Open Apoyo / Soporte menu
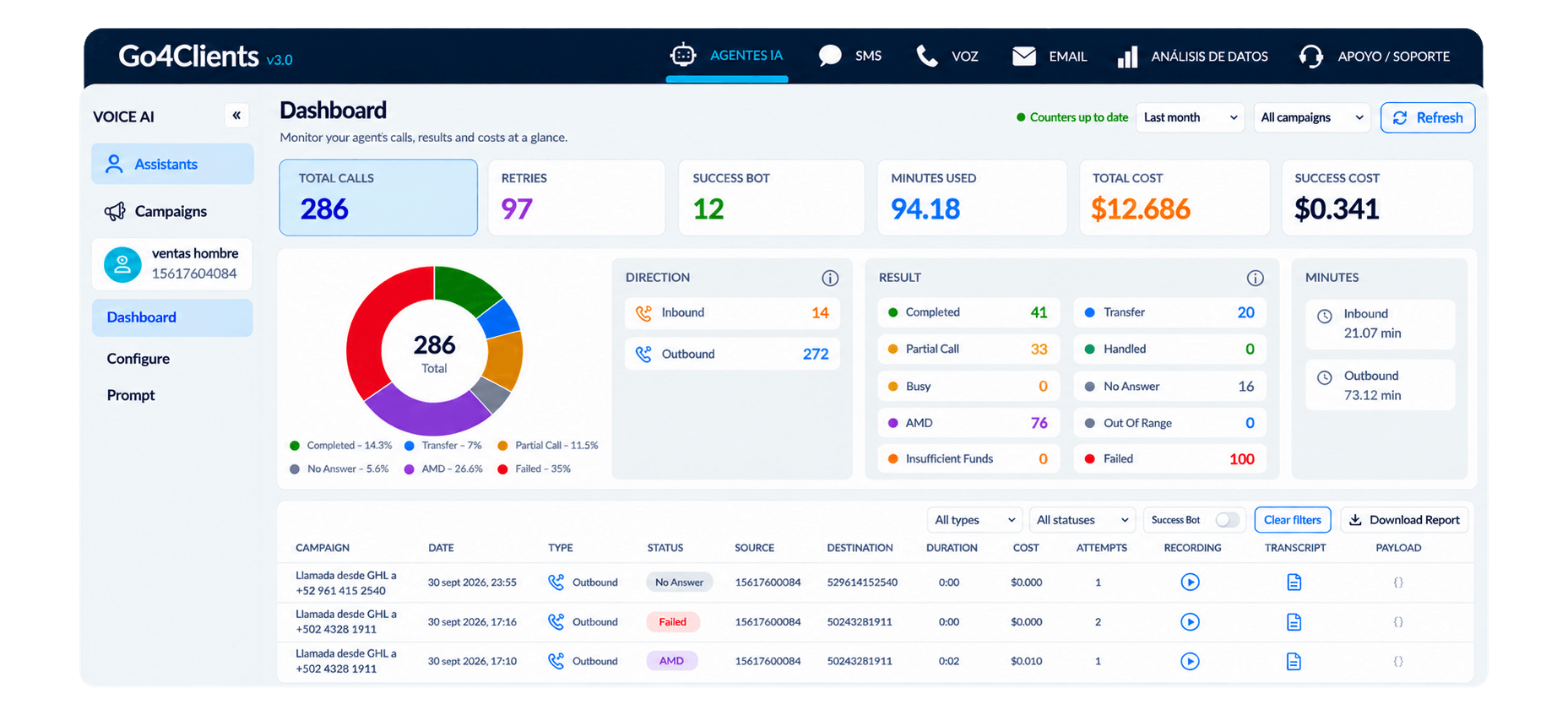The image size is (1568, 715). click(x=1375, y=56)
